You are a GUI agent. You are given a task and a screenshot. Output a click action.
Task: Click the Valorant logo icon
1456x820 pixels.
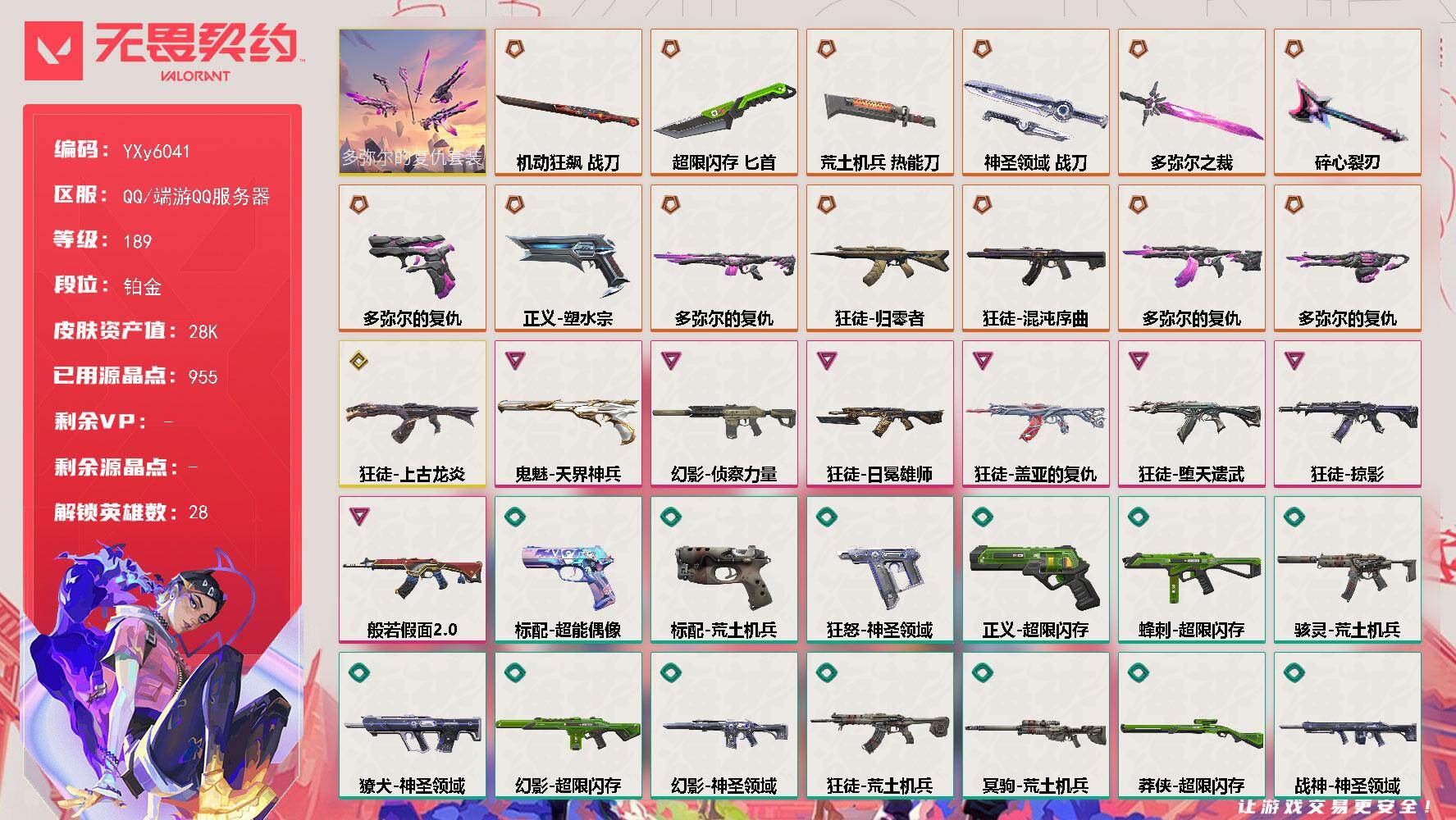click(x=53, y=51)
